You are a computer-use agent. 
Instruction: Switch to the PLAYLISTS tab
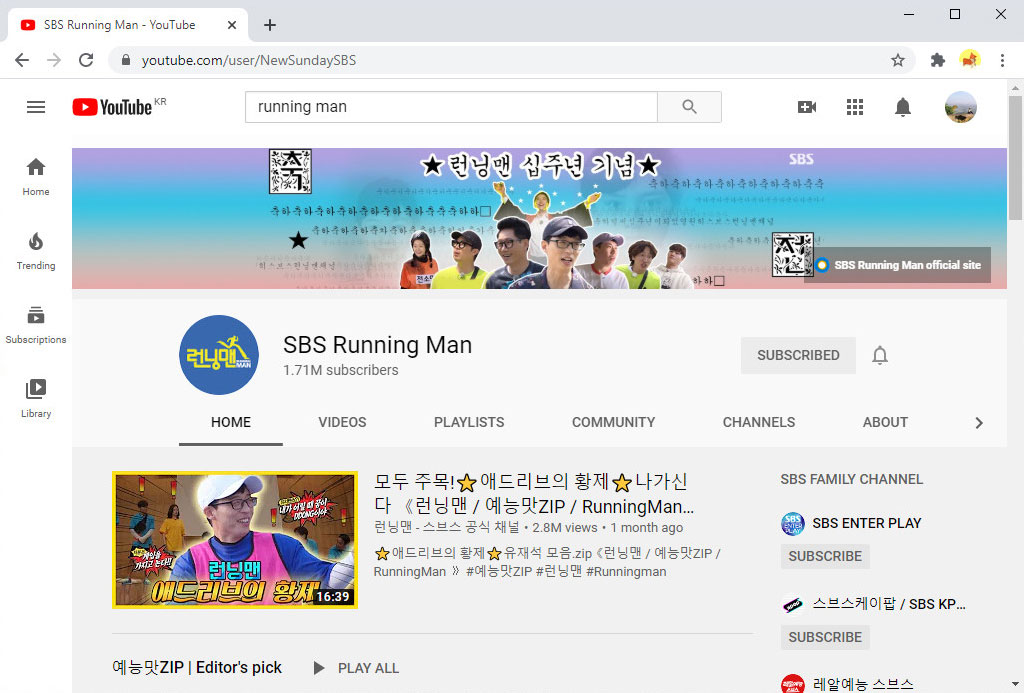coord(469,423)
